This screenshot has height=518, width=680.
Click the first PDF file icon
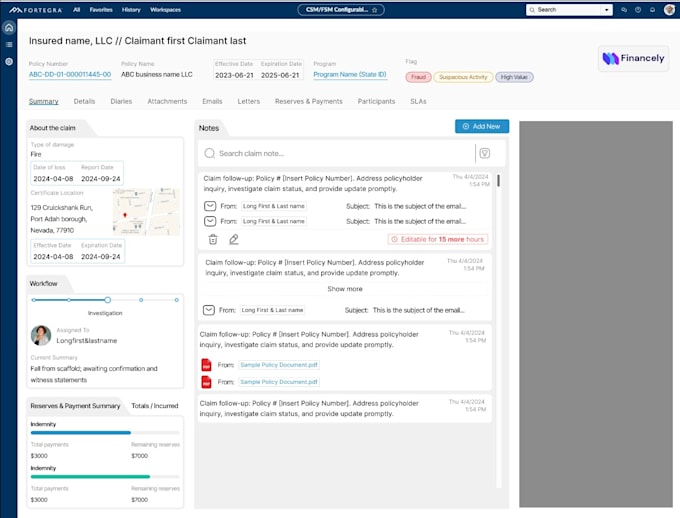click(207, 365)
